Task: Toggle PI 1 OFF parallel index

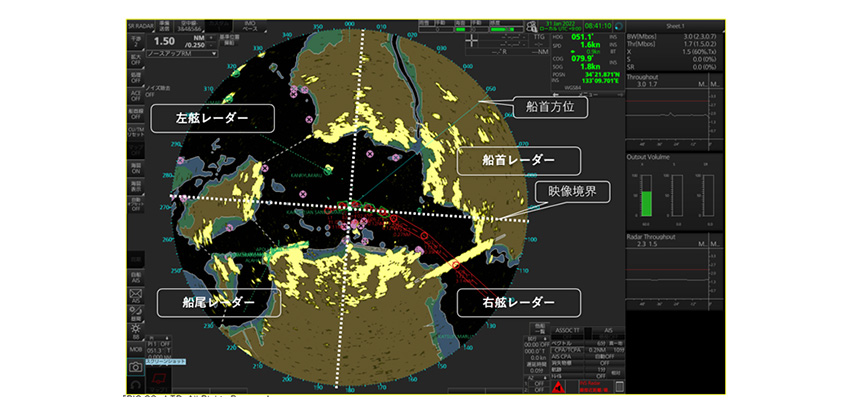Action: [159, 344]
